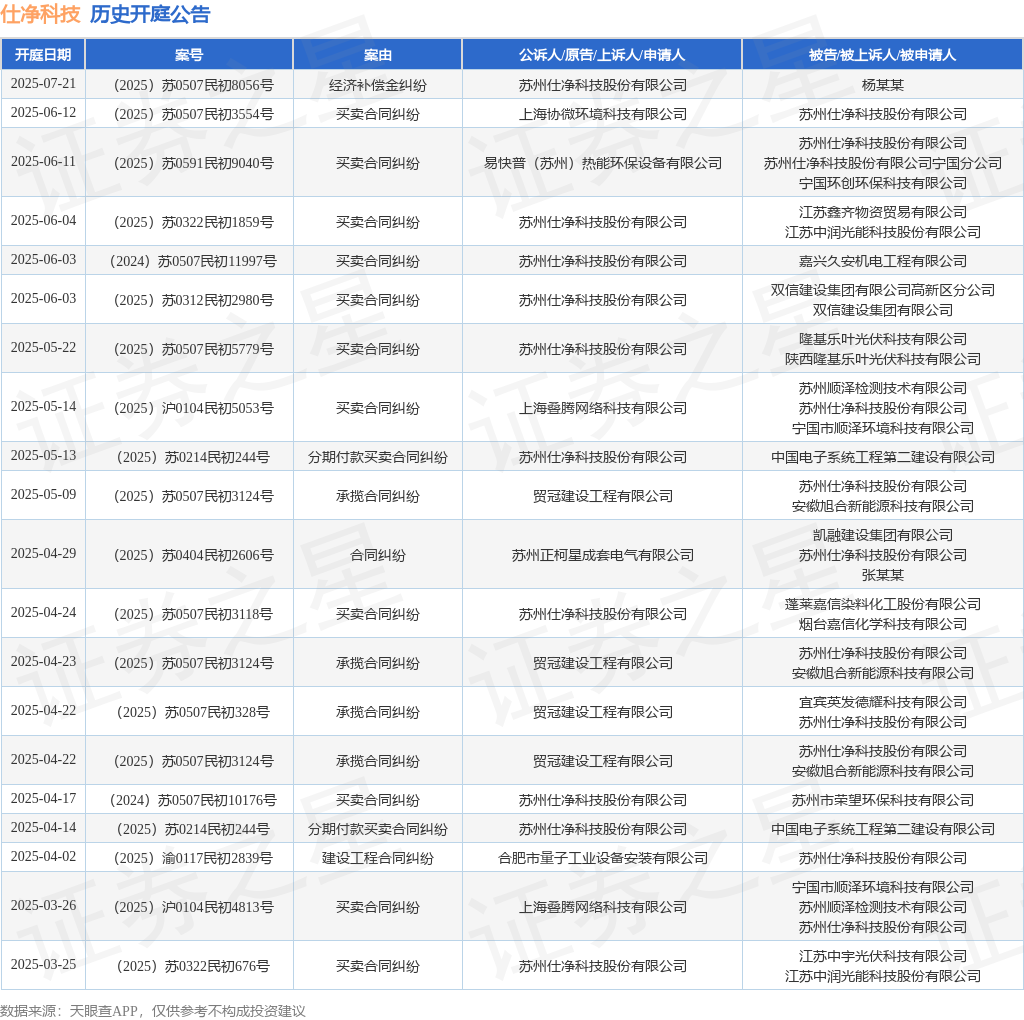
Task: Click defendant 陕西隆基乐叶光伏科技有限公司
Action: [x=882, y=359]
